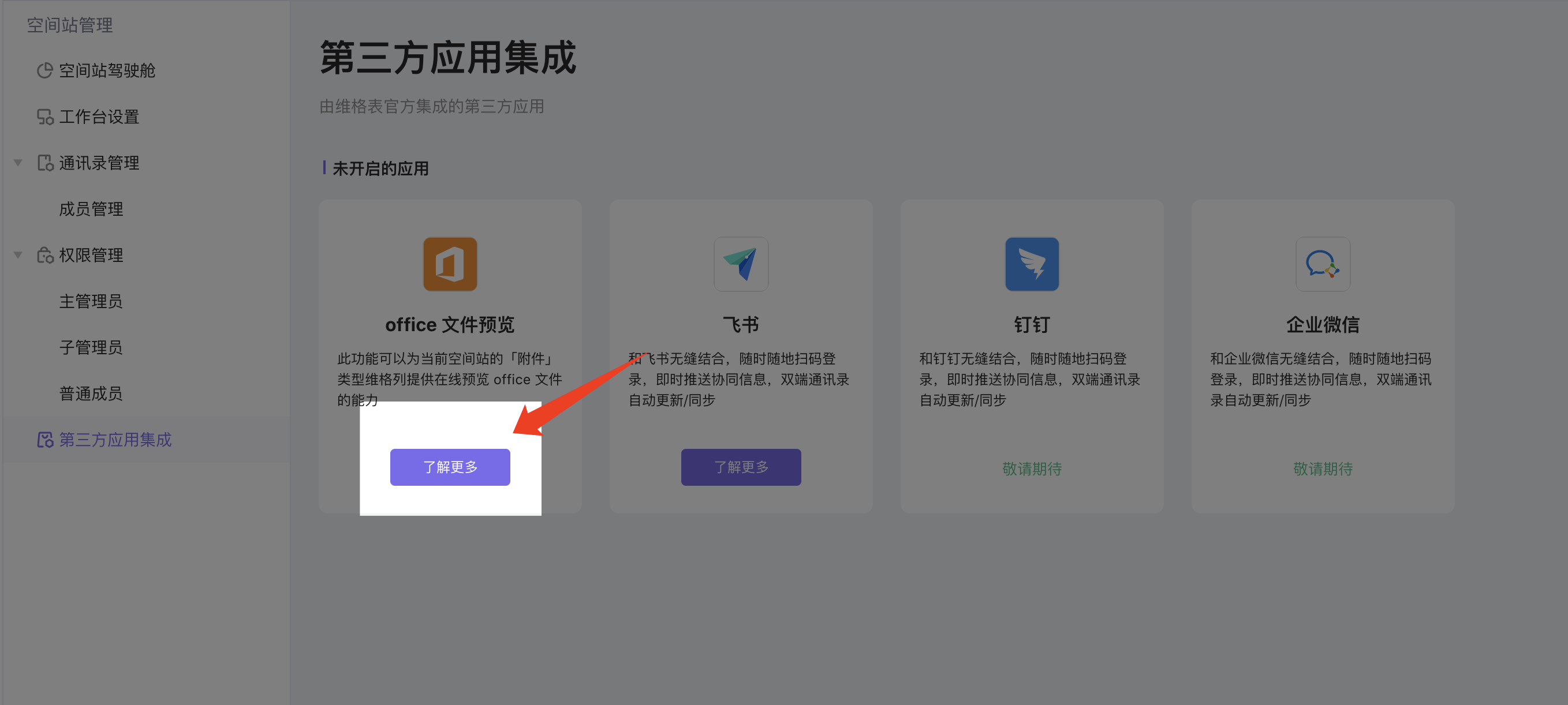Open 成员管理 in the sidebar
This screenshot has height=705, width=1568.
91,209
